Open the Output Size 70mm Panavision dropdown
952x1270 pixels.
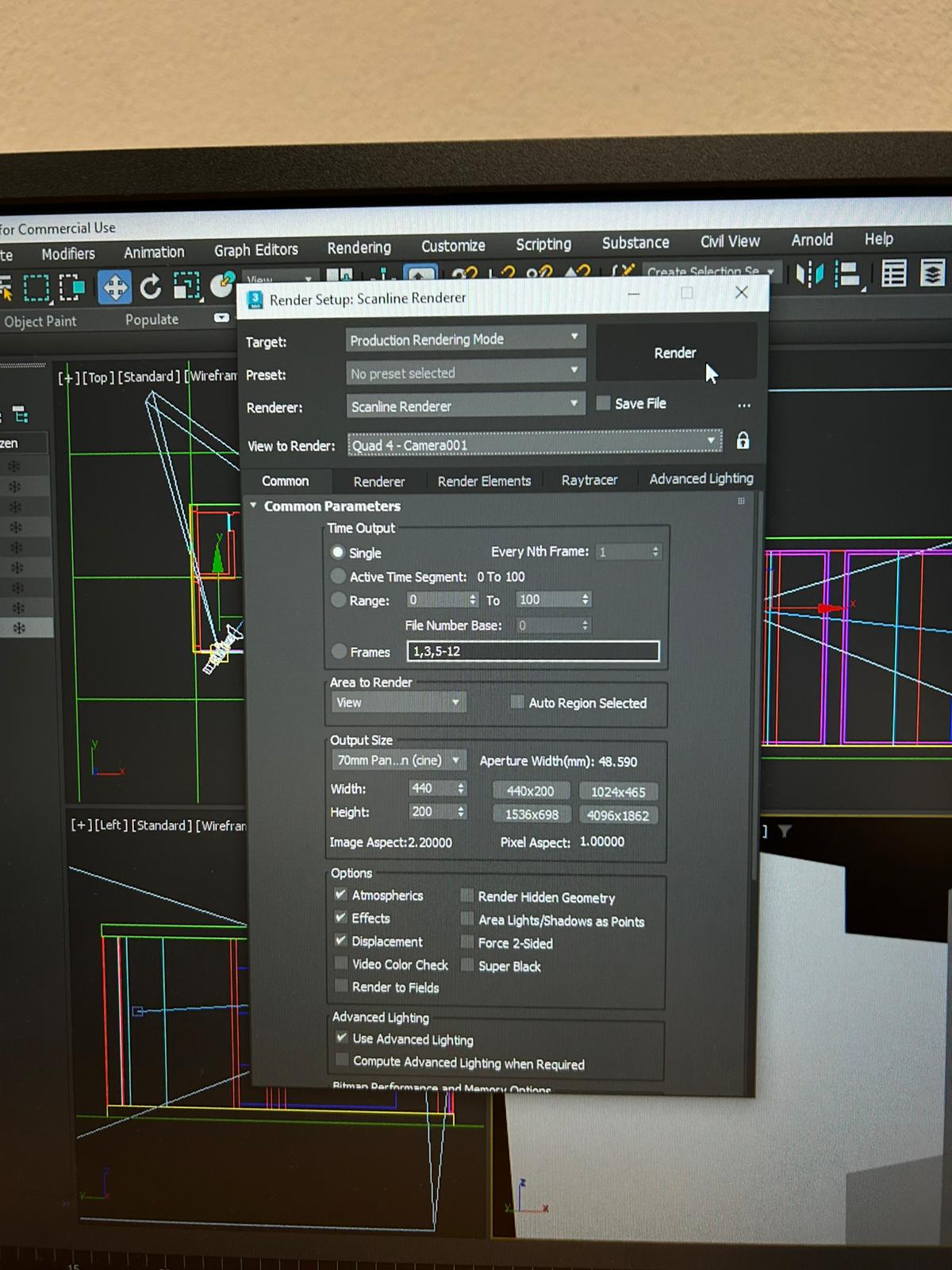[399, 760]
